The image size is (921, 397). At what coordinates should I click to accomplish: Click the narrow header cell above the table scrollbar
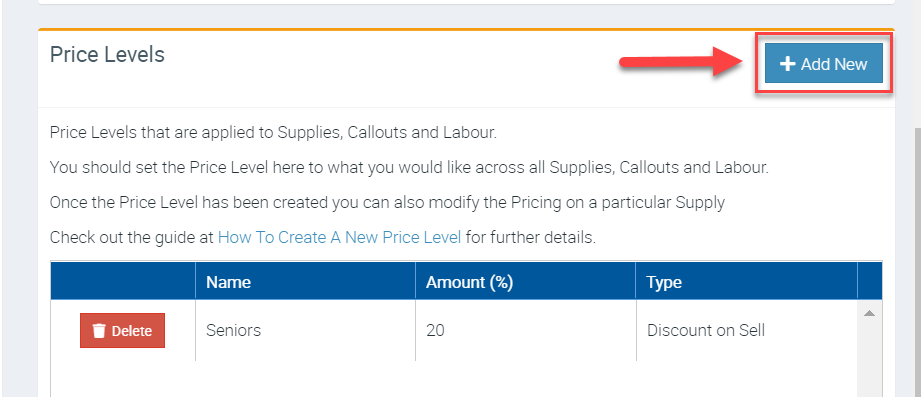pyautogui.click(x=870, y=282)
